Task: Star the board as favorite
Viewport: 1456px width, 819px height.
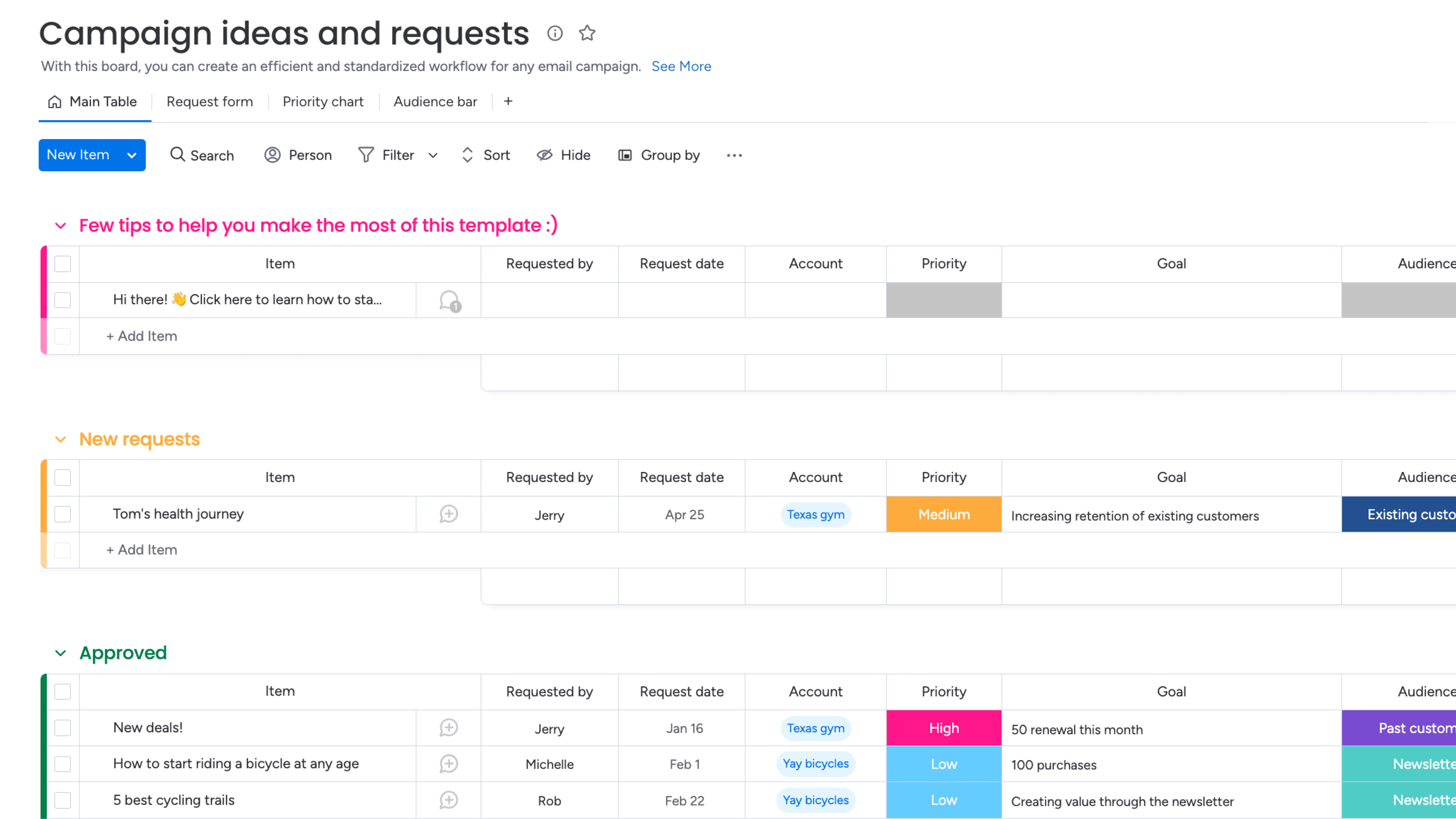Action: click(x=587, y=33)
